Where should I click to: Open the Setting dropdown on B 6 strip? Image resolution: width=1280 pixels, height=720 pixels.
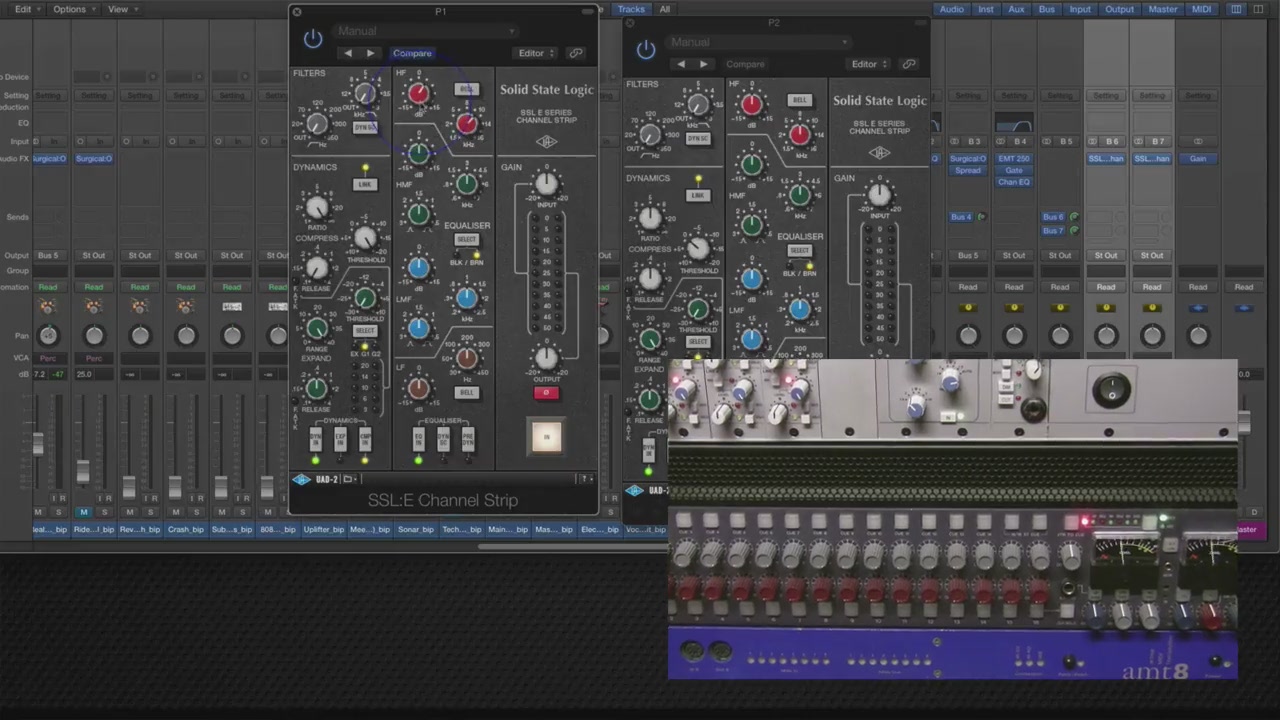click(x=1106, y=95)
